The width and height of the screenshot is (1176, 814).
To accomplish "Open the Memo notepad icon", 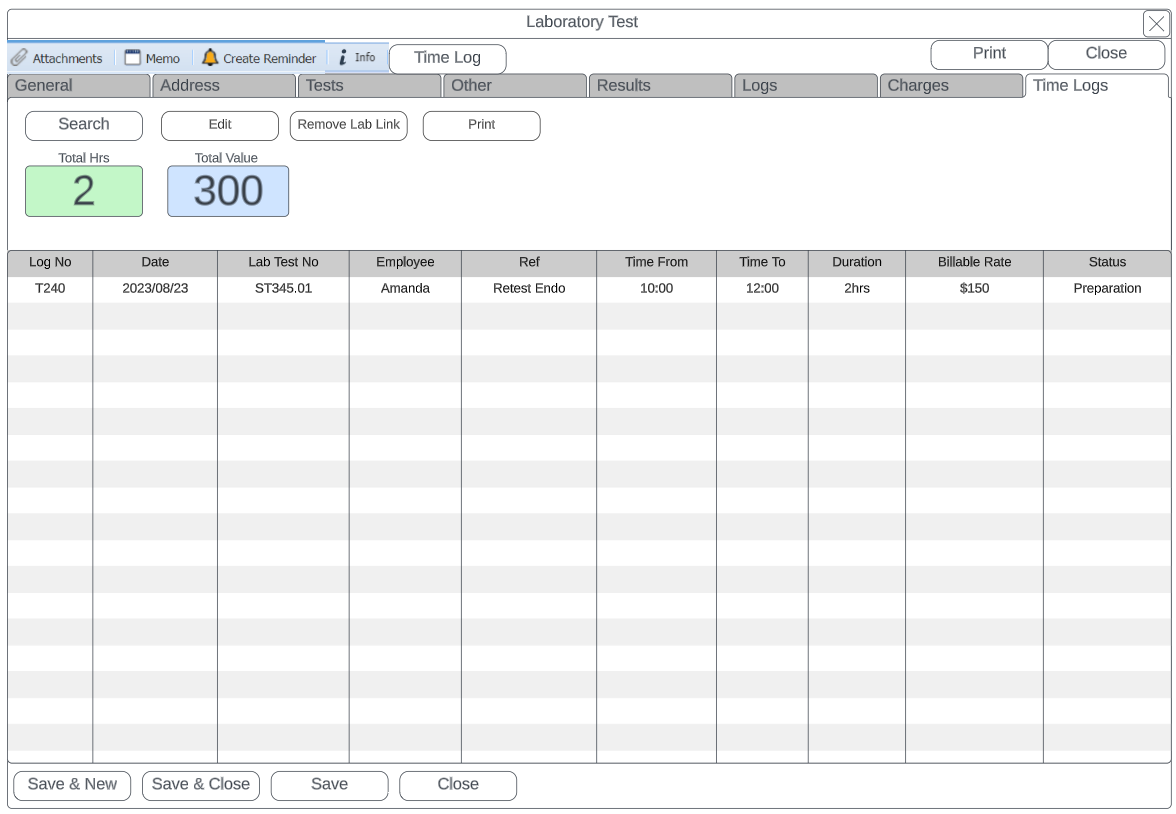I will [x=133, y=58].
